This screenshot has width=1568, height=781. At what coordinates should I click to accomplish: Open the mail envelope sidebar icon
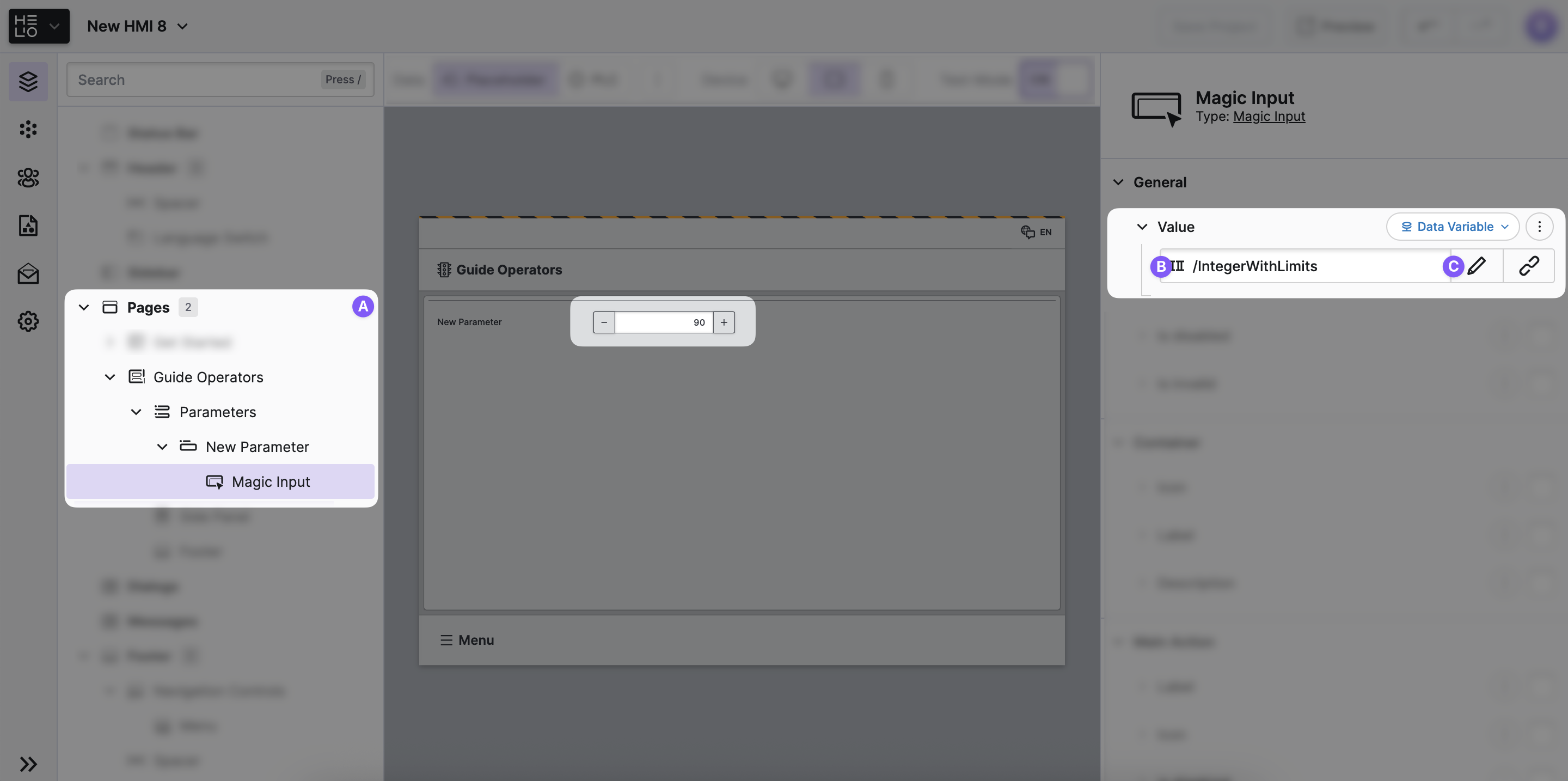[x=28, y=273]
